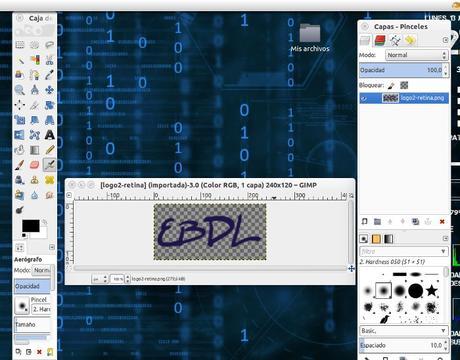Select the Rectangle Select tool
Screen dimensions: 460x360
tap(20, 45)
